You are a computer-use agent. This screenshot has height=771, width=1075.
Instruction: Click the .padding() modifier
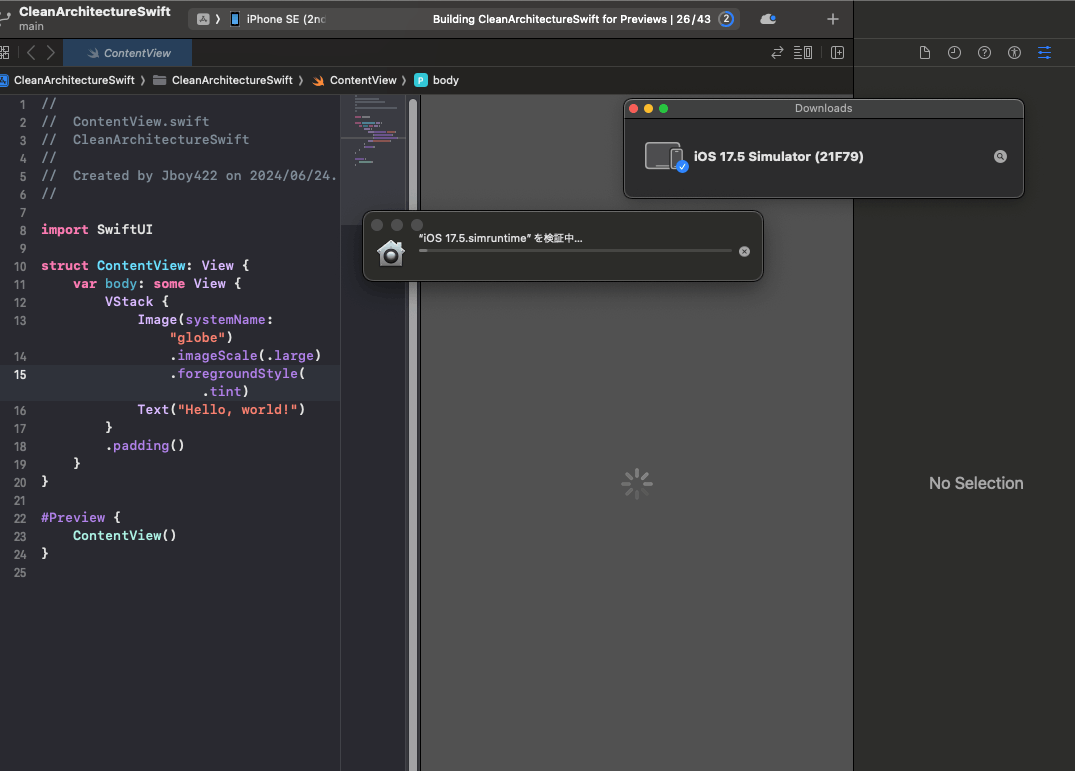[x=145, y=445]
